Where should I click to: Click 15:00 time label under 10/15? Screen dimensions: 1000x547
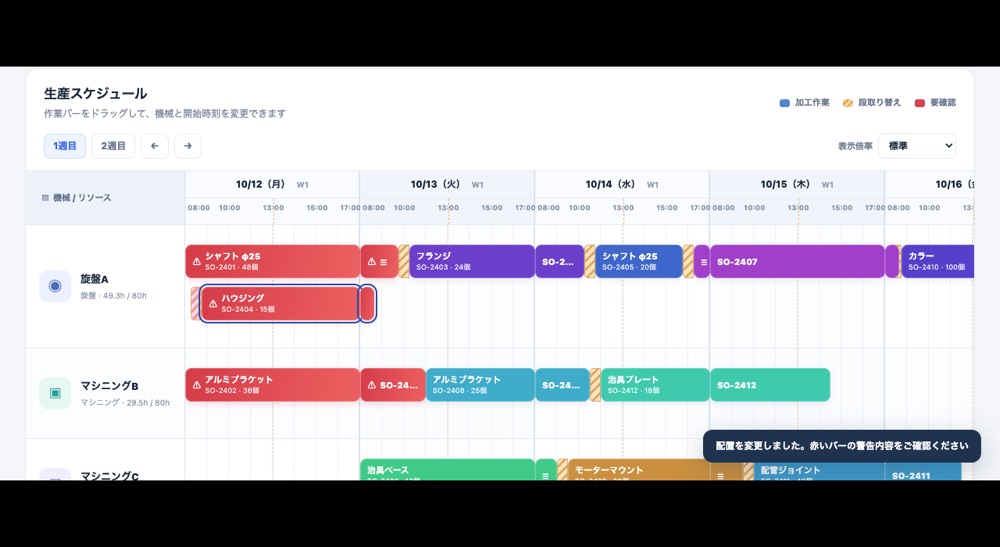pyautogui.click(x=842, y=208)
